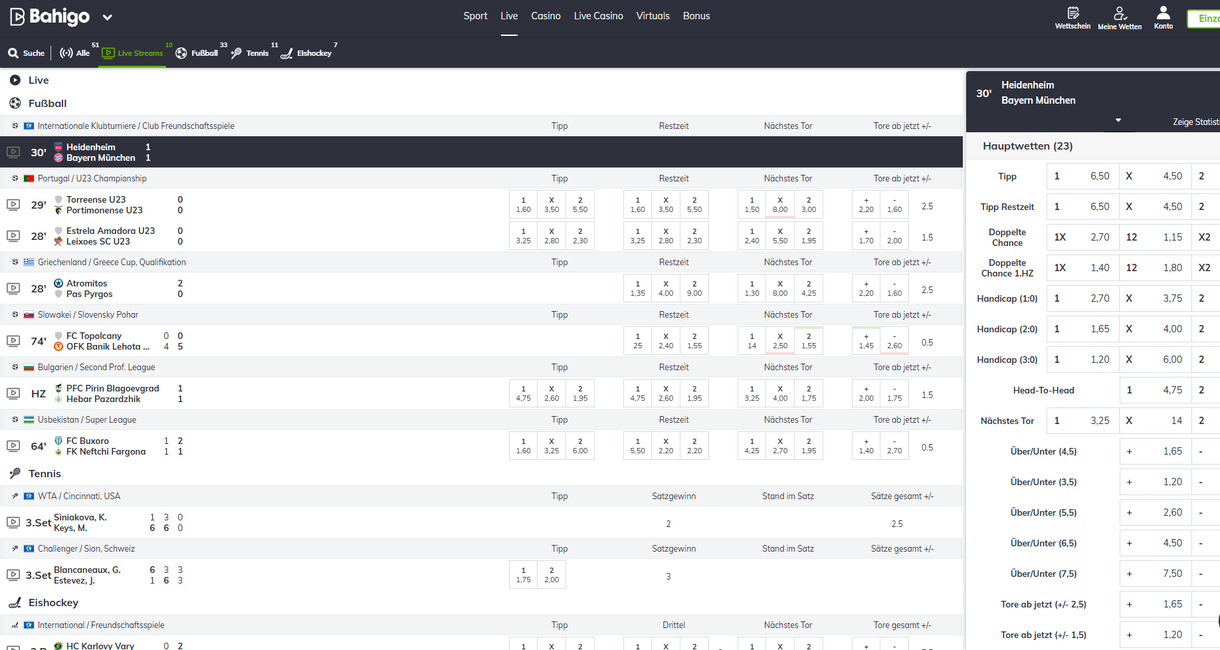This screenshot has height=650, width=1220.
Task: Open live stream for Siniakova vs Keys
Action: click(x=13, y=522)
